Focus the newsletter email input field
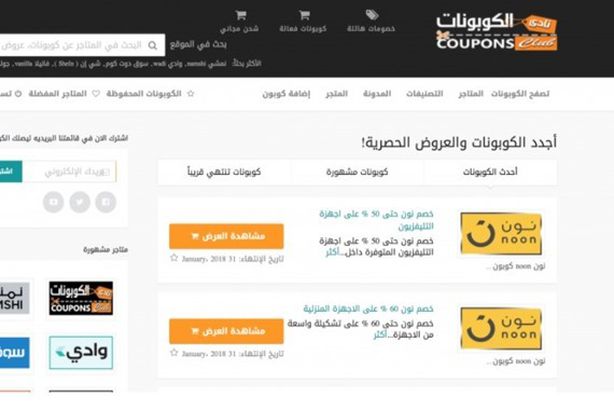Viewport: 614px width, 410px height. coord(69,172)
